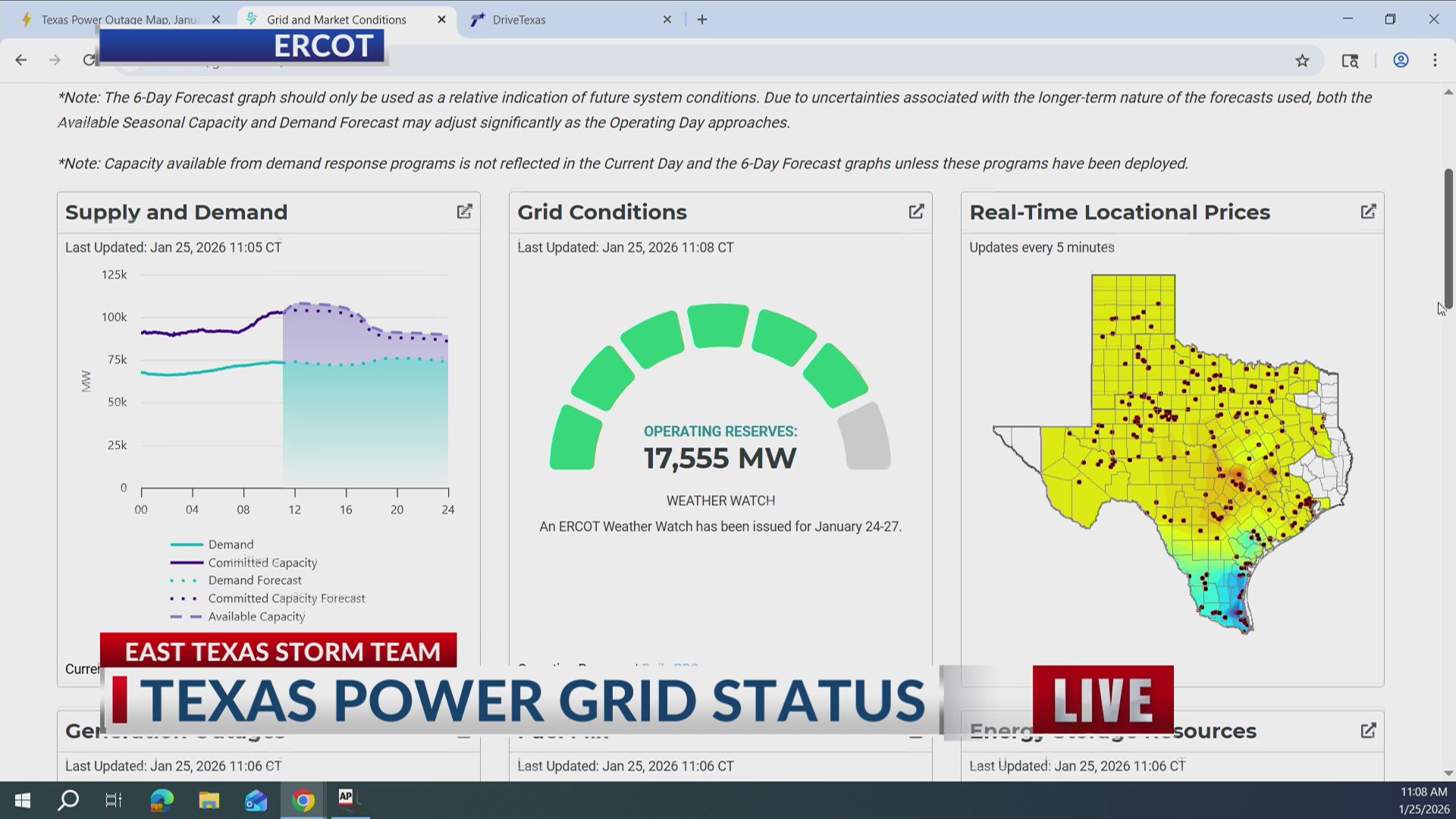Switch to the Texas Power Outage Map tab
Image resolution: width=1456 pixels, height=819 pixels.
tap(121, 20)
